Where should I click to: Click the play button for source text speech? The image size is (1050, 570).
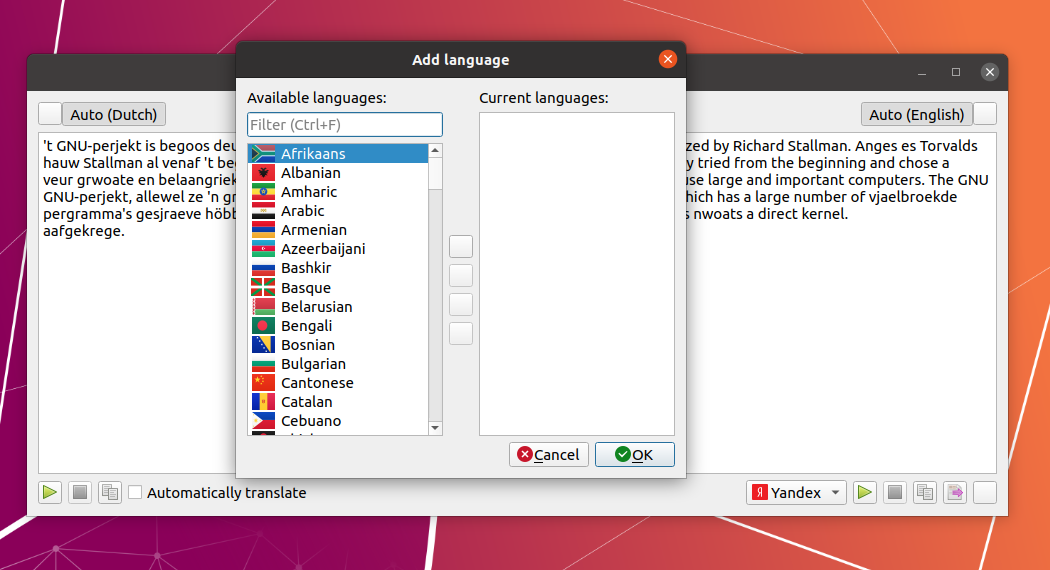[x=50, y=492]
